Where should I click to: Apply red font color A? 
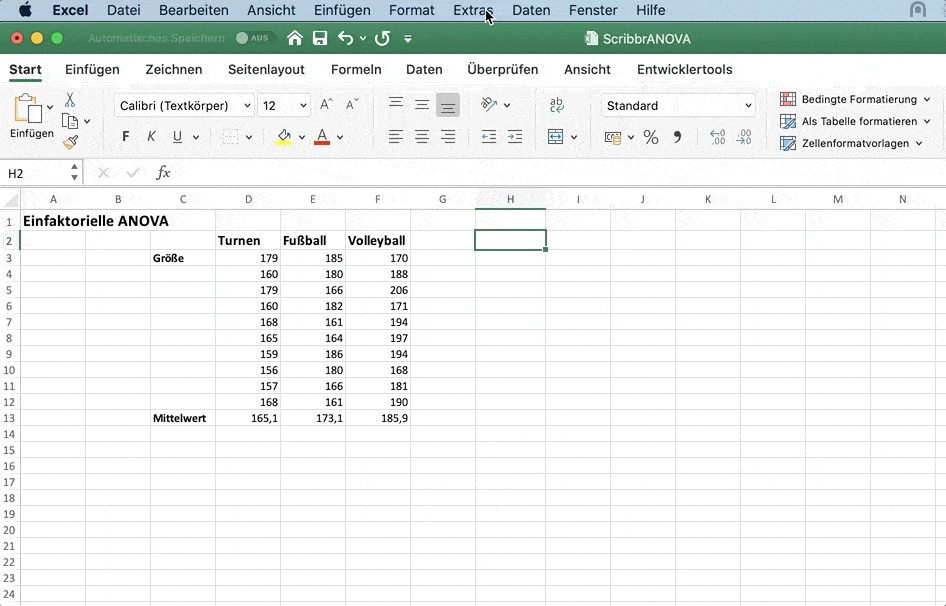[x=322, y=137]
